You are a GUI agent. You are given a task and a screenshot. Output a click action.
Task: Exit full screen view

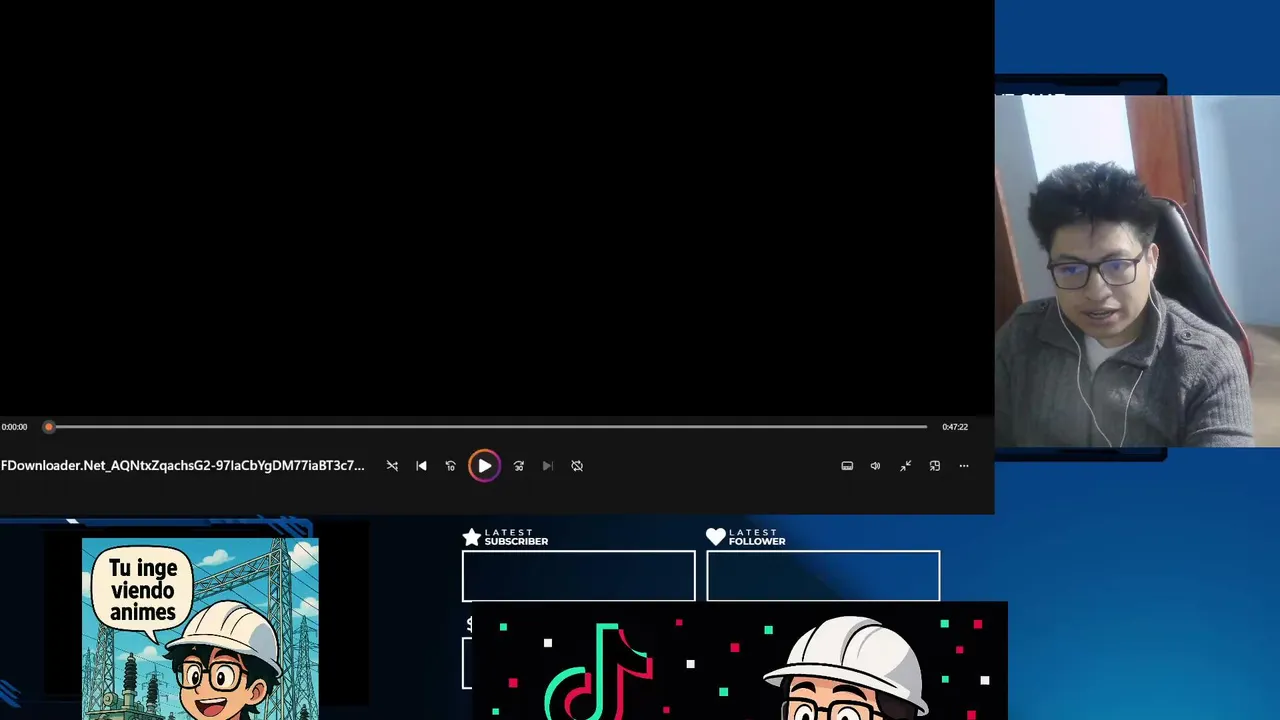[x=905, y=466]
